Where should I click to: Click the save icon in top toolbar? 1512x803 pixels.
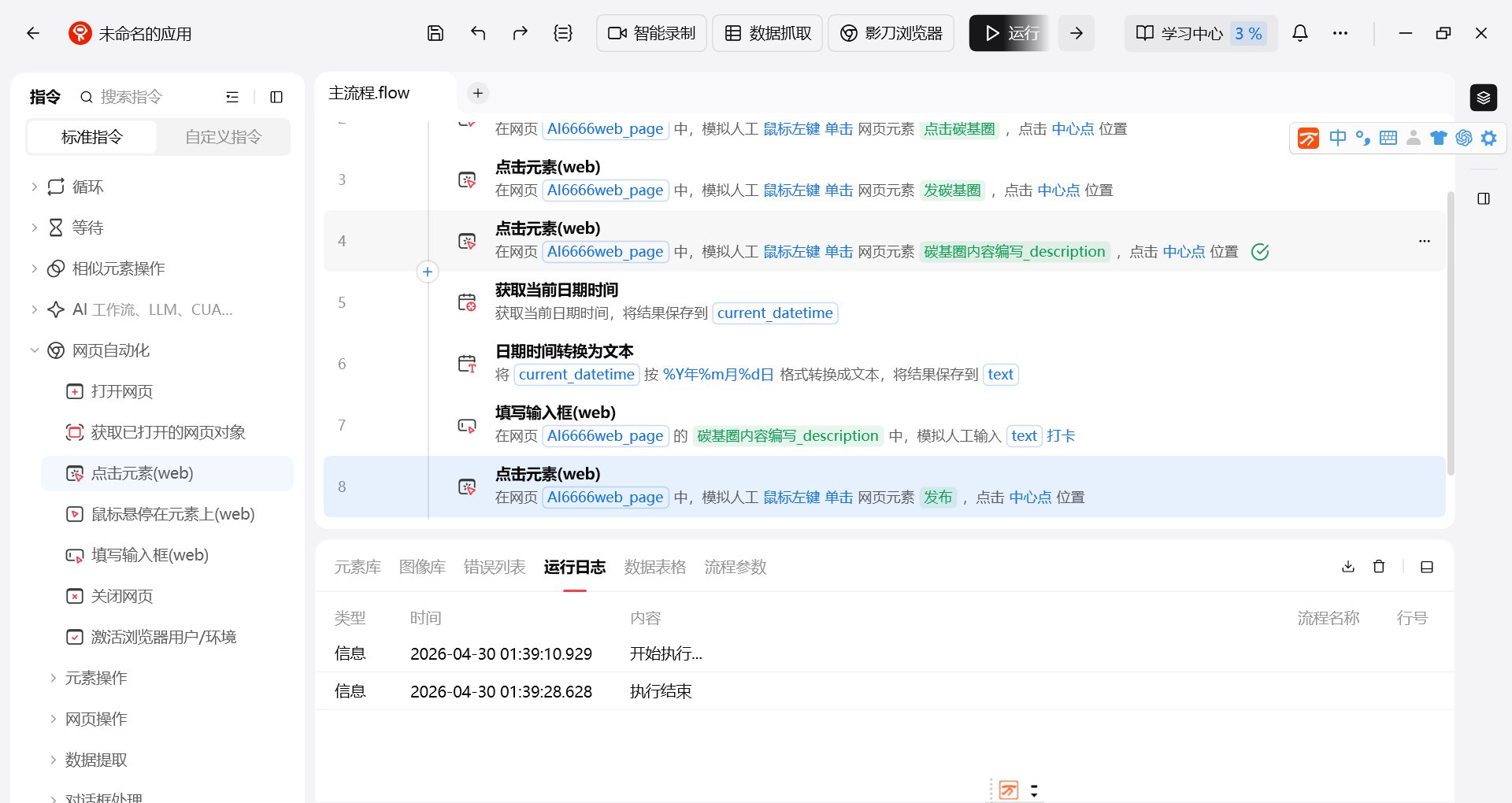[435, 33]
